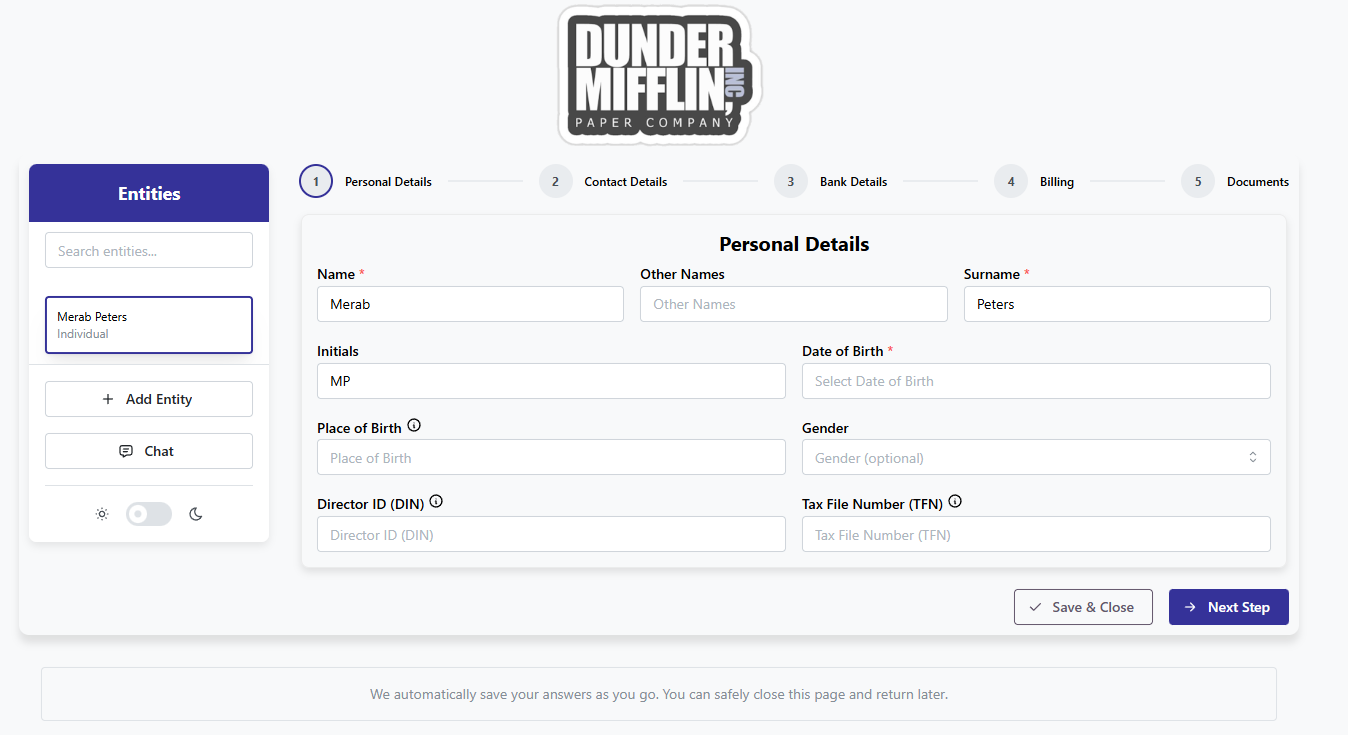Click the Place of Birth info icon
The height and width of the screenshot is (735, 1348).
414,425
